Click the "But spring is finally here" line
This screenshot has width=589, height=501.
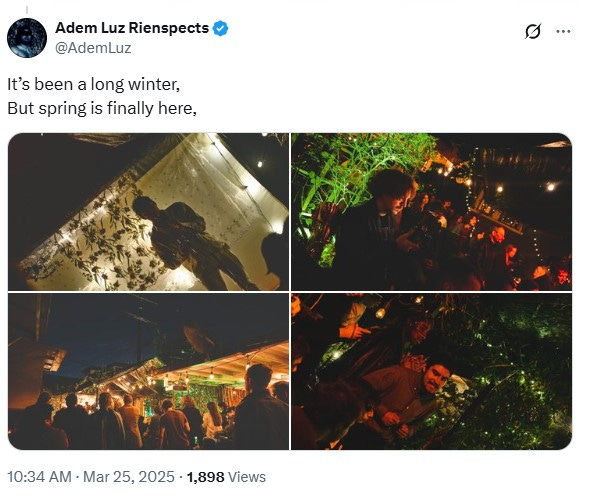click(x=102, y=109)
